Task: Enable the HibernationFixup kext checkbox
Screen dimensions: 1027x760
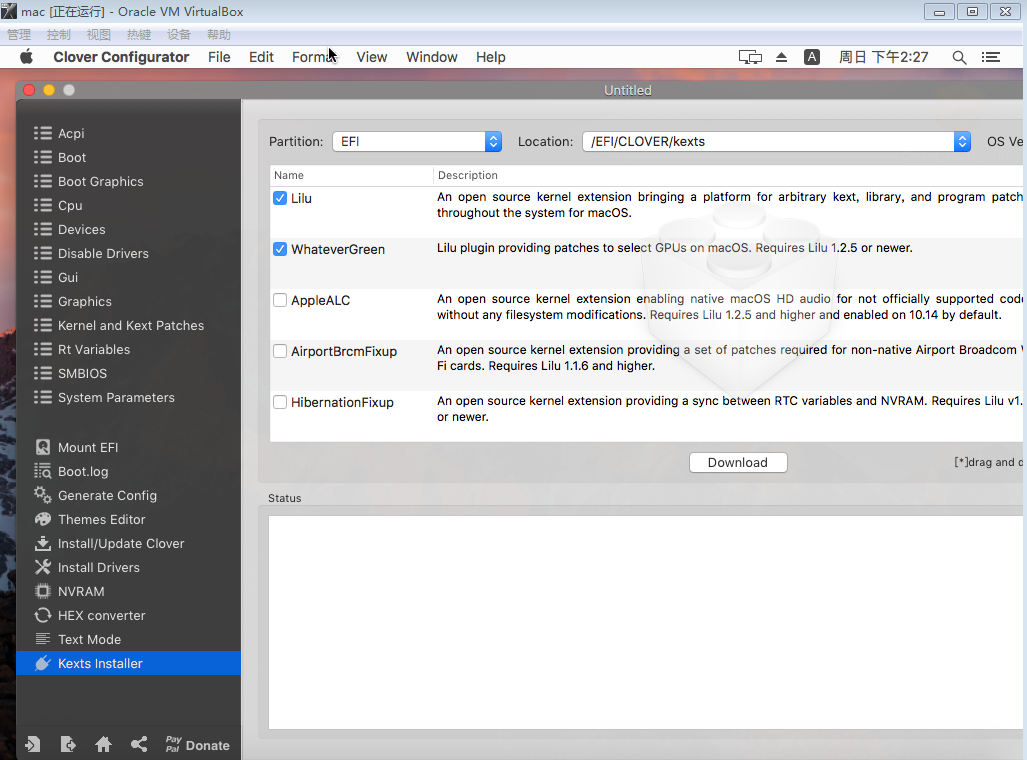Action: [x=280, y=402]
